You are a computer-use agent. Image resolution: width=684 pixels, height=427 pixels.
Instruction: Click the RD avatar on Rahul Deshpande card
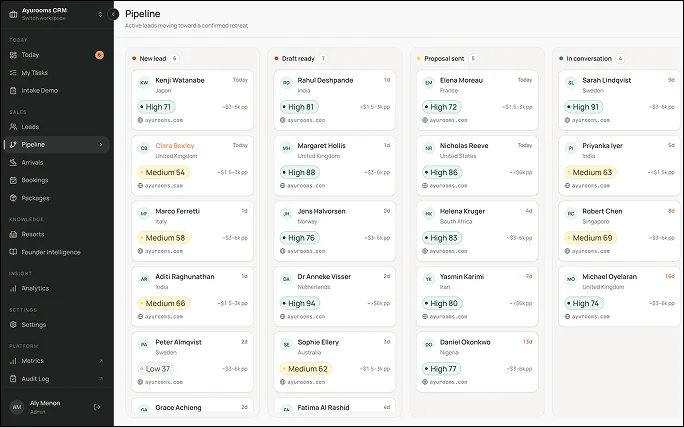pos(286,82)
